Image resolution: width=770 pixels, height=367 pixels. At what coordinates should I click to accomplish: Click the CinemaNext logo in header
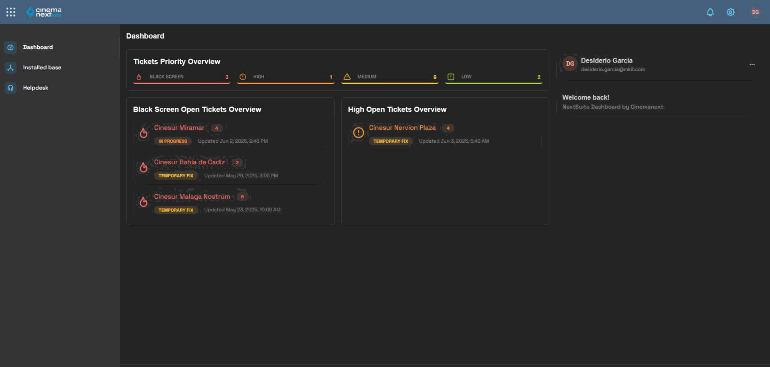[44, 12]
